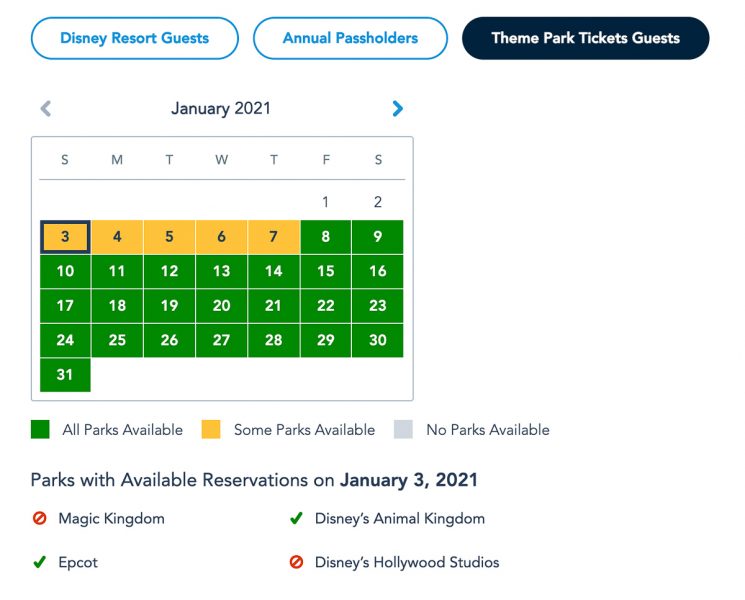
Task: Click the yellow Some Parks Available swatch
Action: tap(211, 429)
